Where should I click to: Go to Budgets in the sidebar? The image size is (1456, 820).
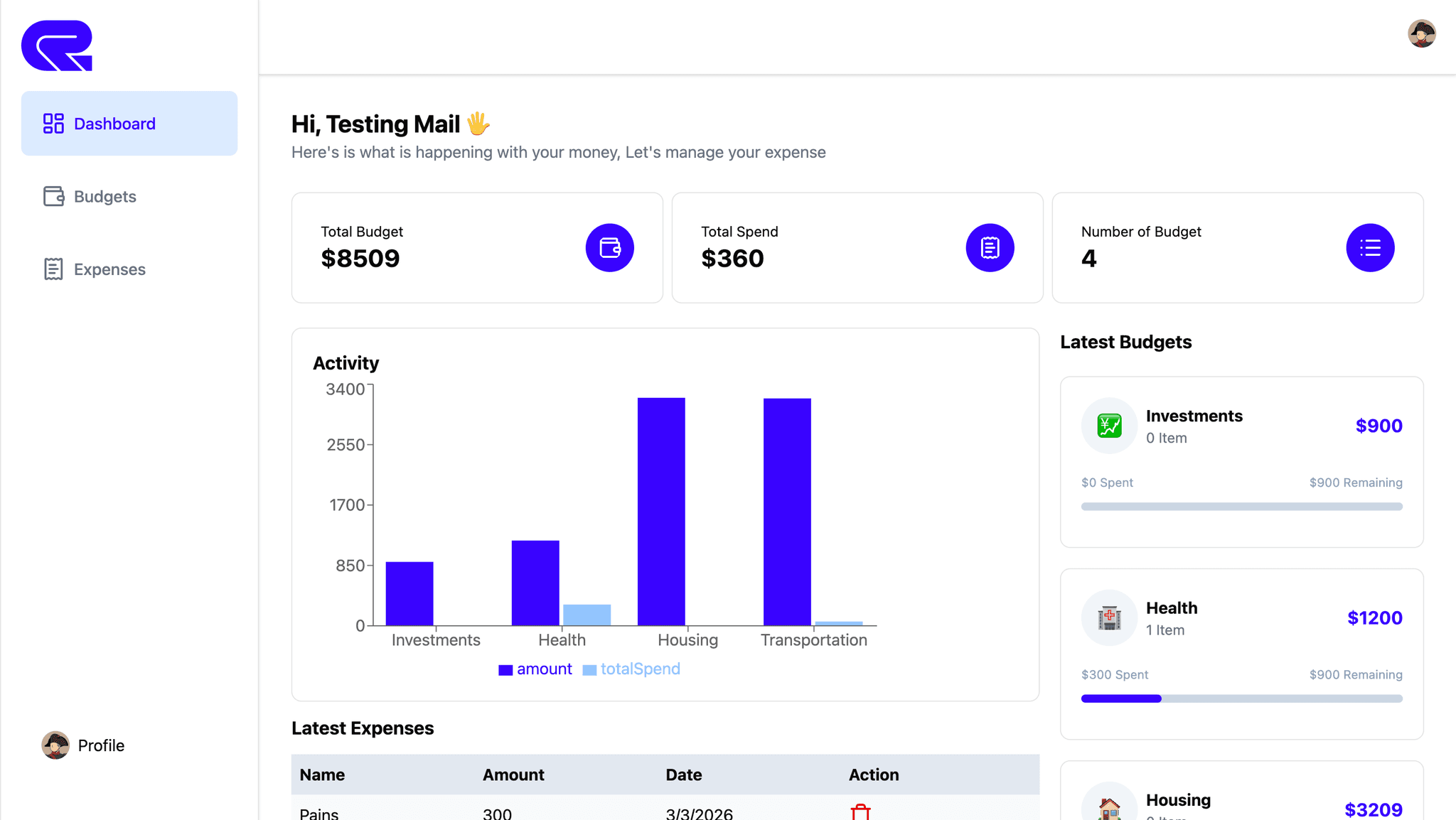click(105, 196)
